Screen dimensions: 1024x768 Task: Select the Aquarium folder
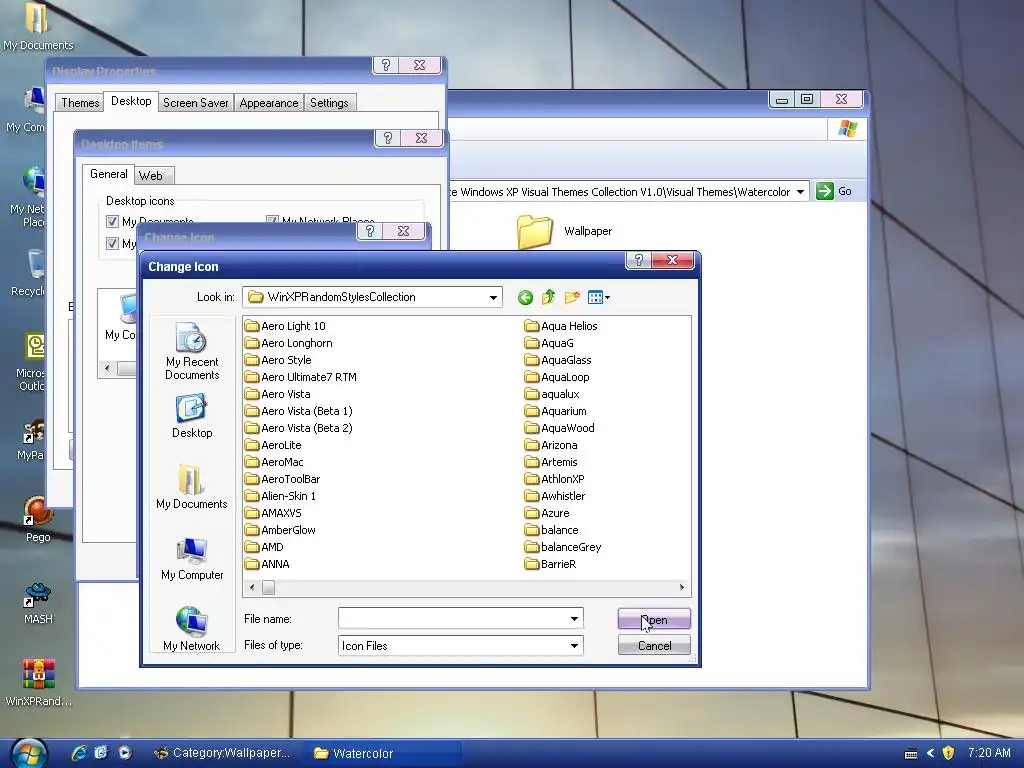click(556, 411)
